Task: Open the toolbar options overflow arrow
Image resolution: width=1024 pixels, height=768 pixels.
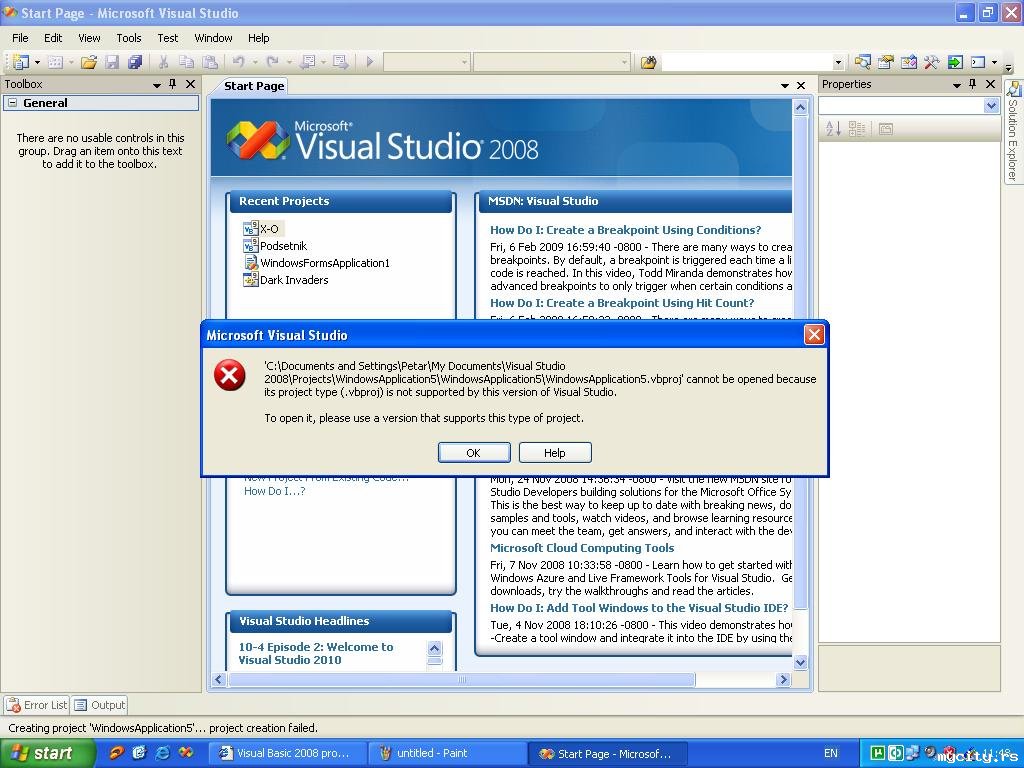Action: tap(1008, 67)
